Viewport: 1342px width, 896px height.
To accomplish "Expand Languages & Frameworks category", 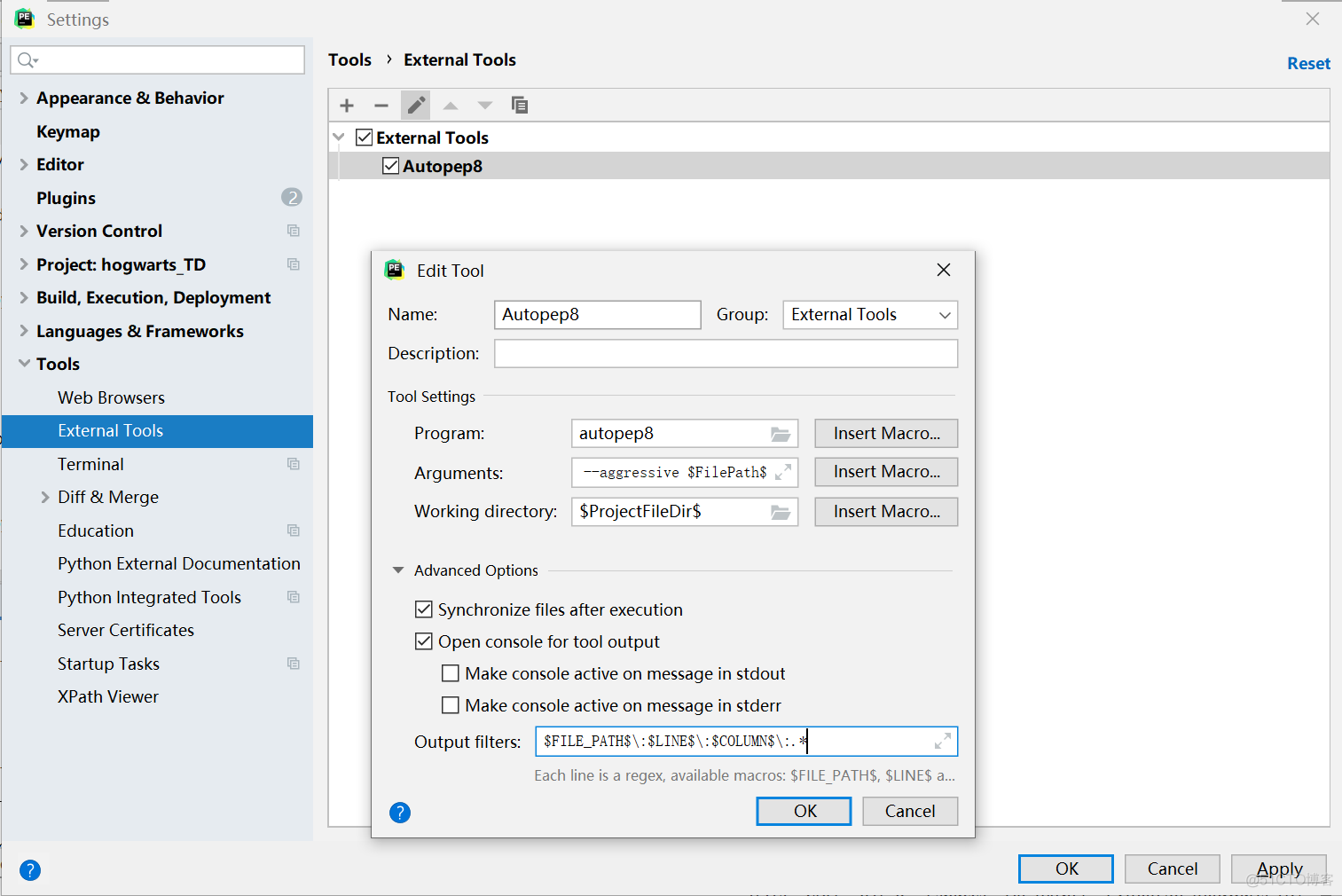I will (x=24, y=331).
